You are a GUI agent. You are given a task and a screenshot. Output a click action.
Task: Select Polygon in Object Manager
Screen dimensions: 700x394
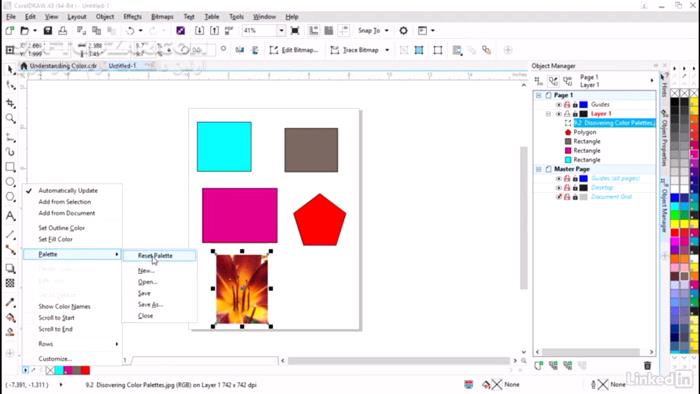[x=584, y=132]
